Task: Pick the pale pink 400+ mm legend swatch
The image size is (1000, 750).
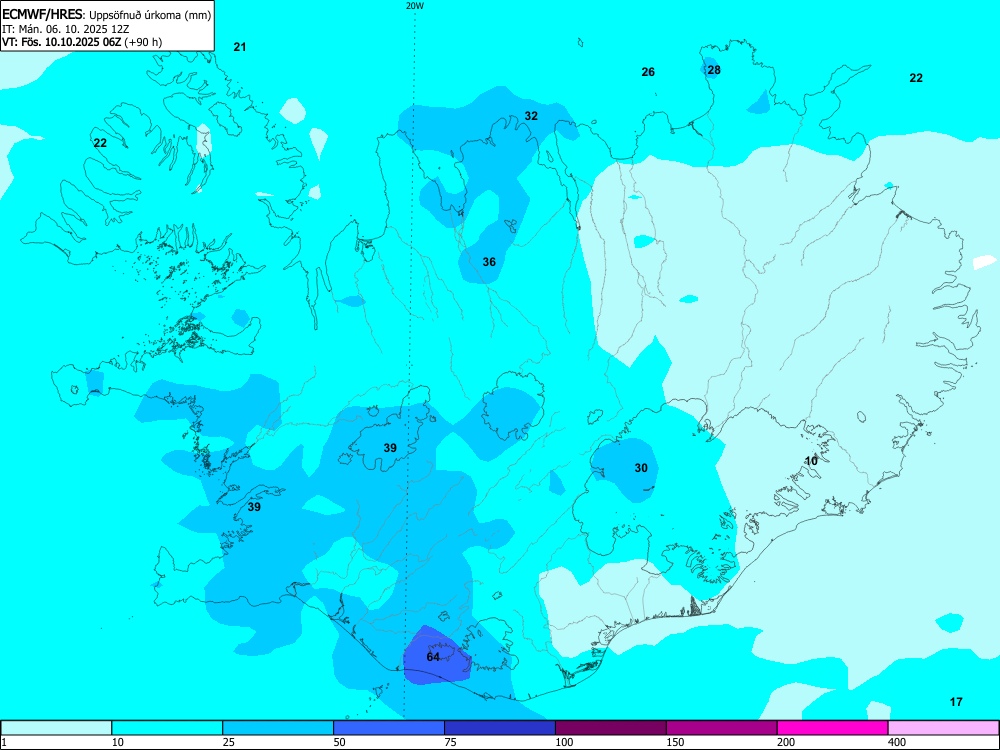Action: pos(944,728)
